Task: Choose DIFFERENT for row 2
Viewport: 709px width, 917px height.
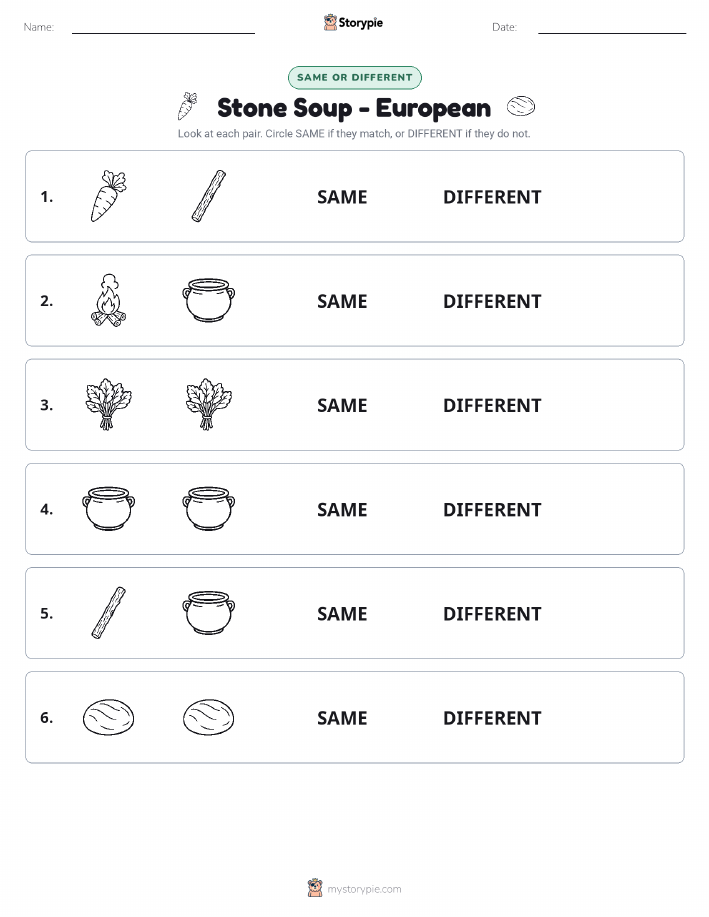Action: [x=492, y=301]
